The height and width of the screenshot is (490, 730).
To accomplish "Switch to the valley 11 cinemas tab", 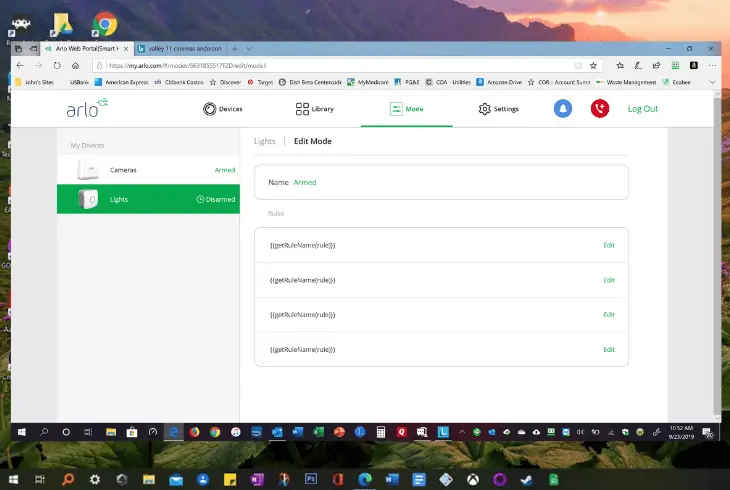I will 182,48.
